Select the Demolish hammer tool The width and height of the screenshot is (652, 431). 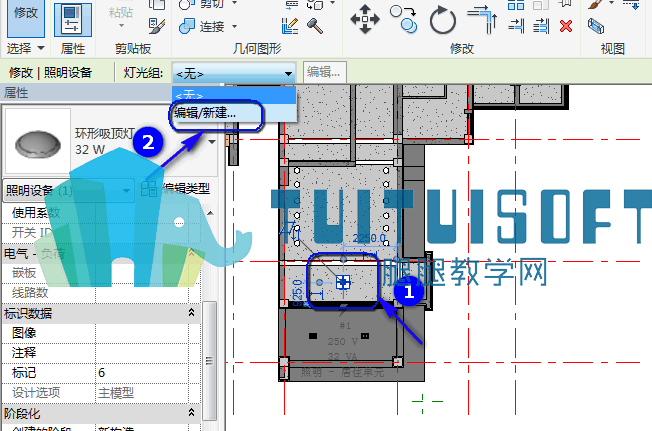tap(315, 26)
